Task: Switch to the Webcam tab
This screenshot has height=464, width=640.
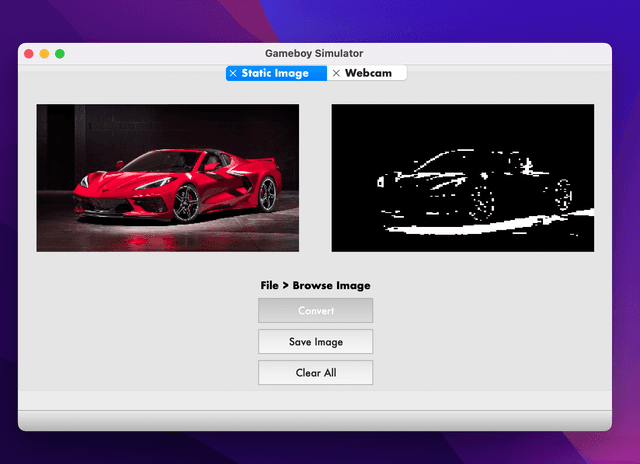Action: tap(367, 73)
